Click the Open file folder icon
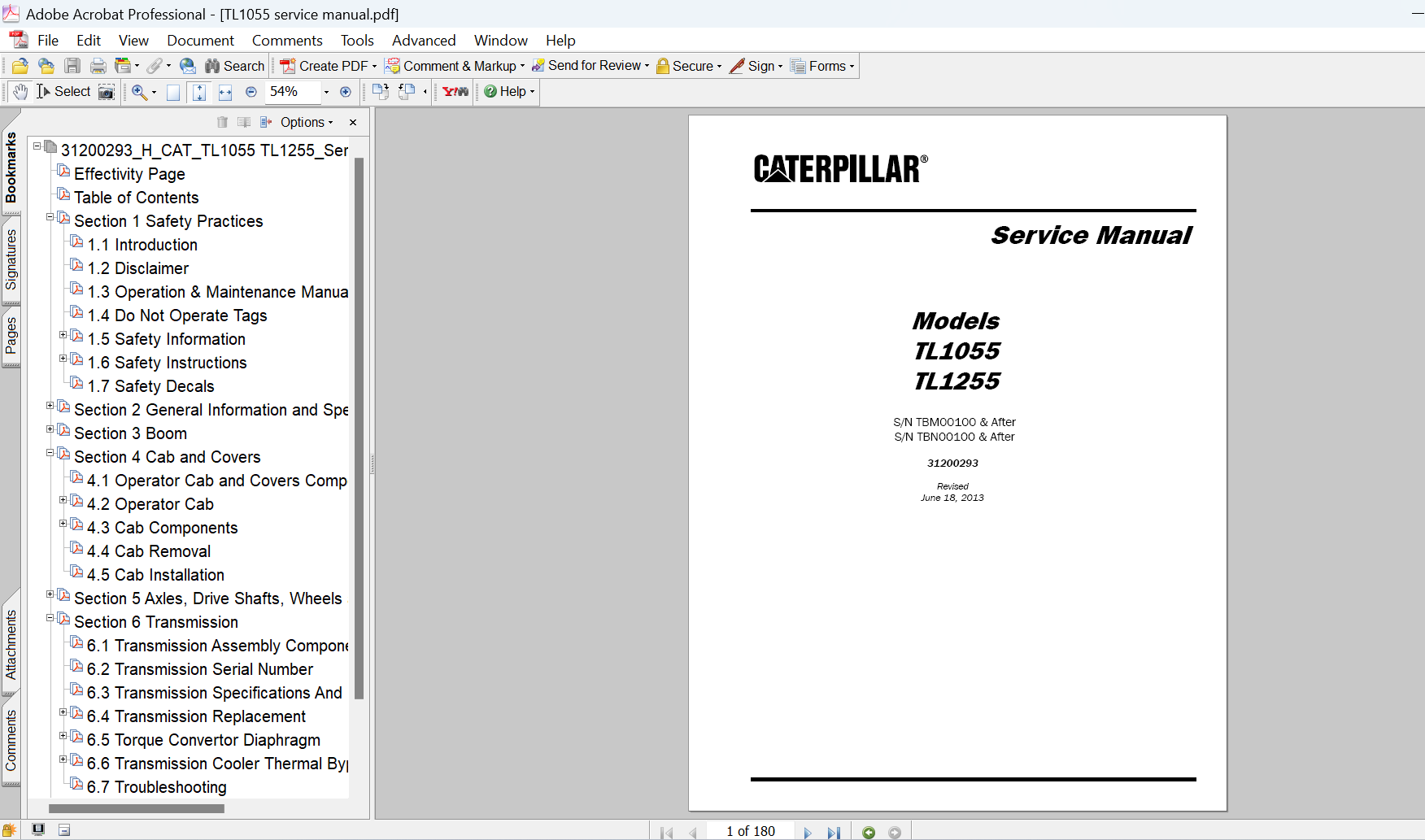Screen dimensions: 1425x840 [20, 66]
